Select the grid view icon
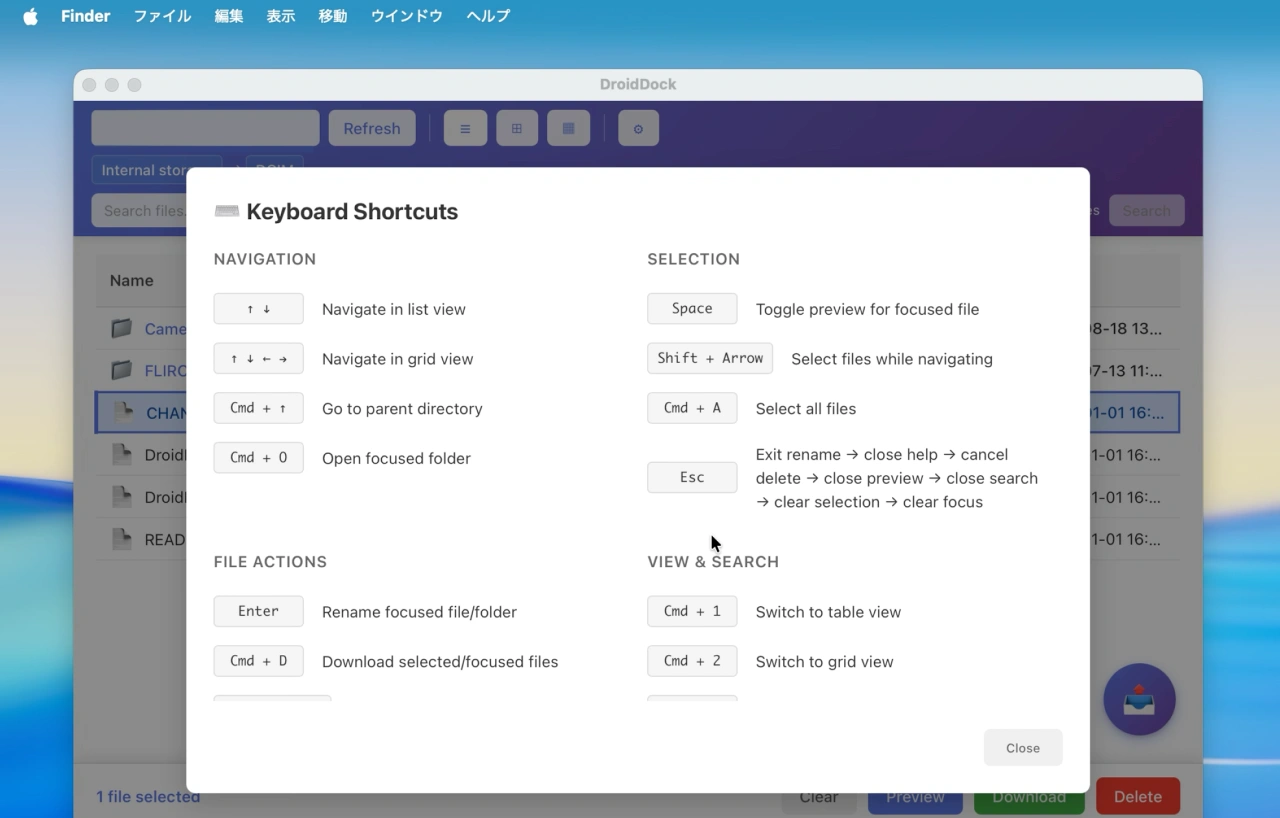 517,128
